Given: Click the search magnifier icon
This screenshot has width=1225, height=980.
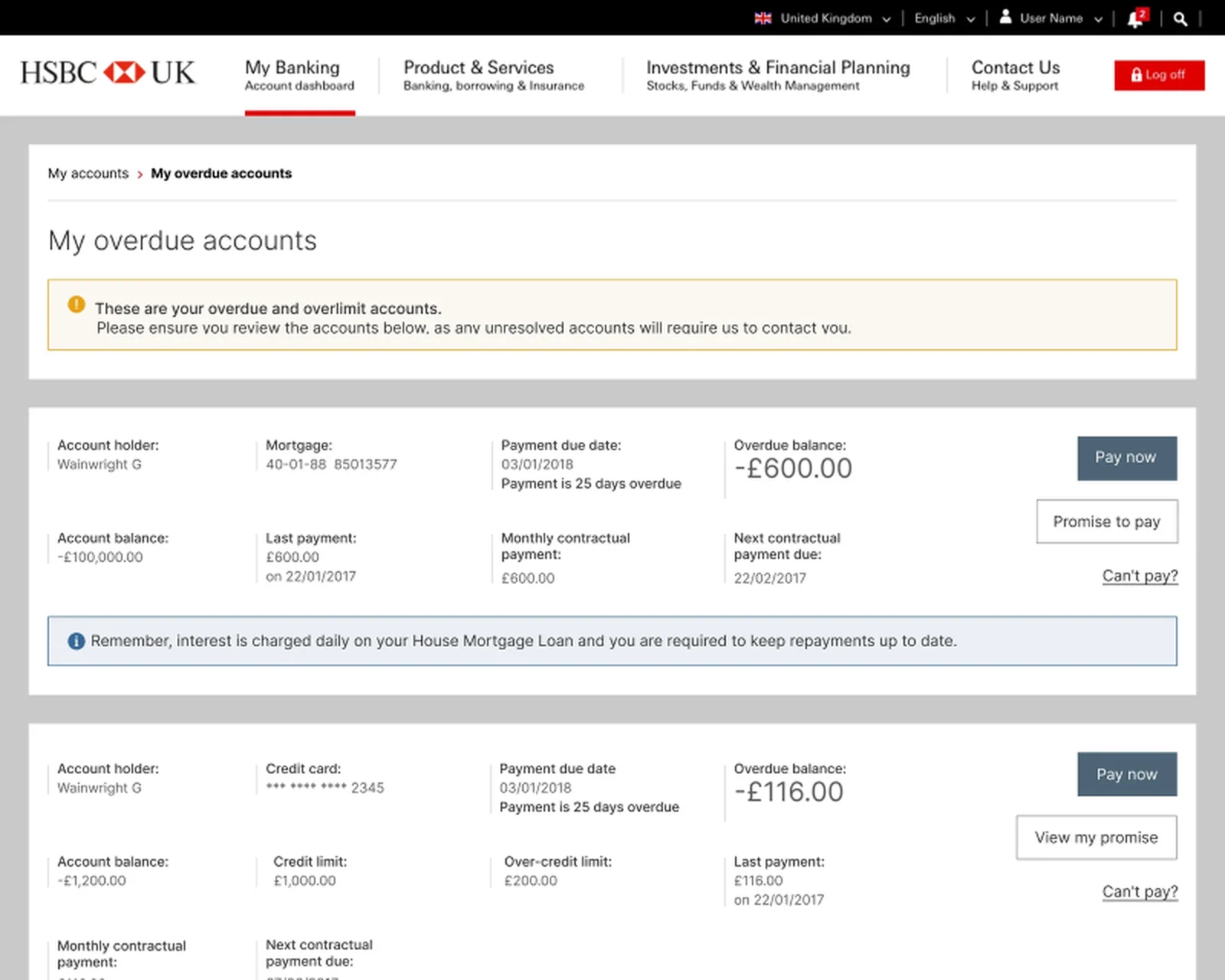Looking at the screenshot, I should click(1181, 19).
